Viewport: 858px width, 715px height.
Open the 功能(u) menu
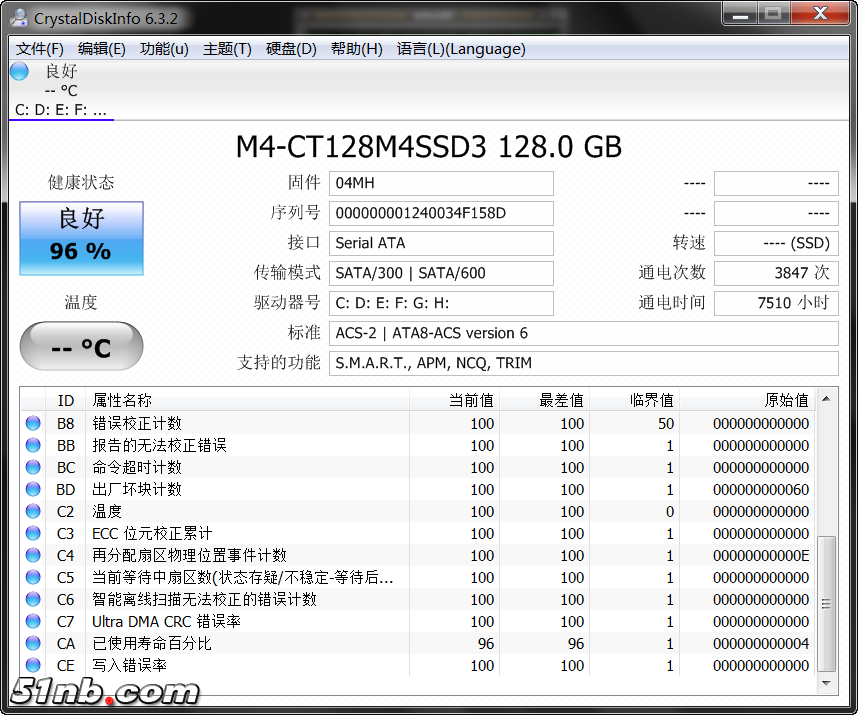164,49
